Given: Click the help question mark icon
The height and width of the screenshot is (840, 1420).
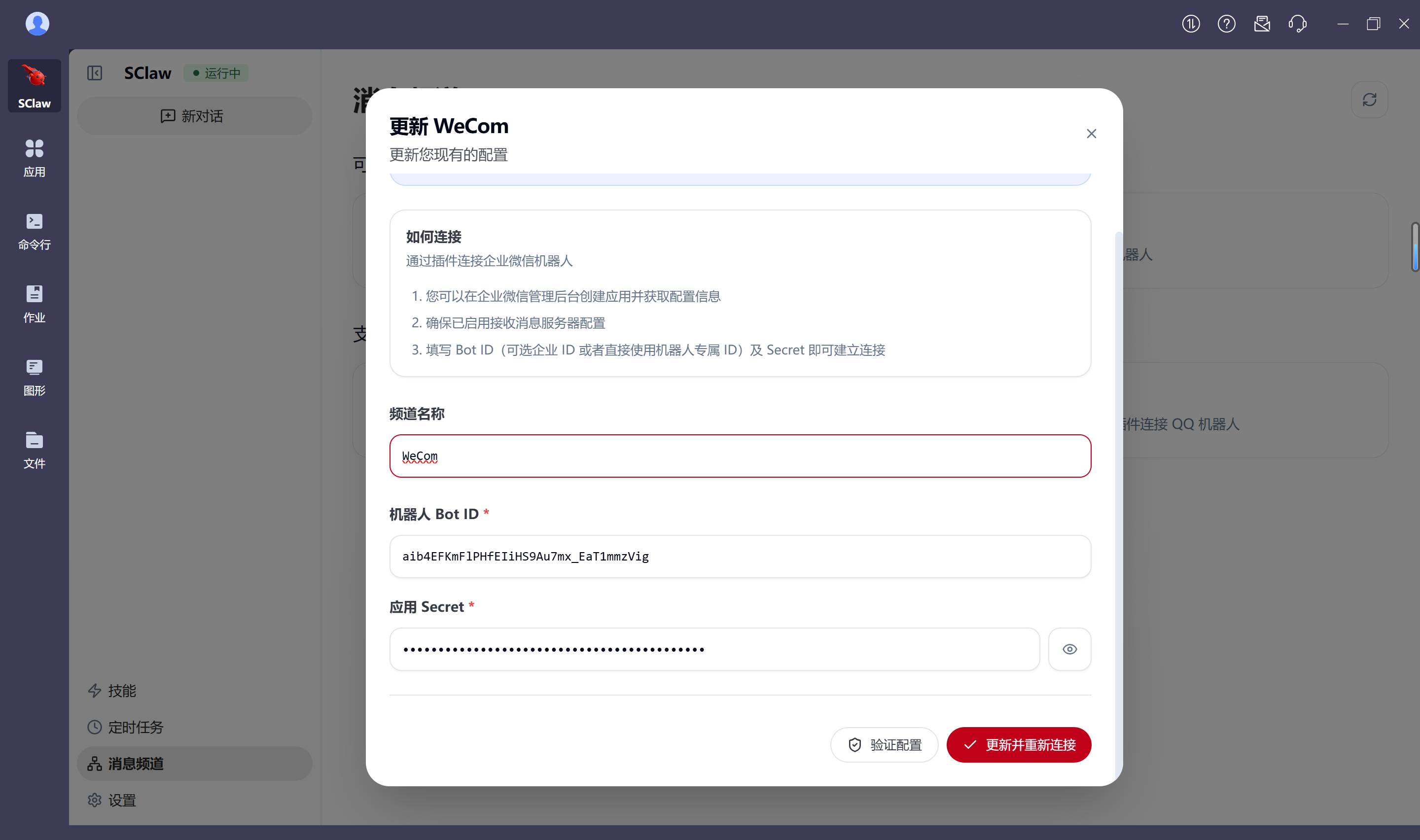Looking at the screenshot, I should coord(1226,24).
